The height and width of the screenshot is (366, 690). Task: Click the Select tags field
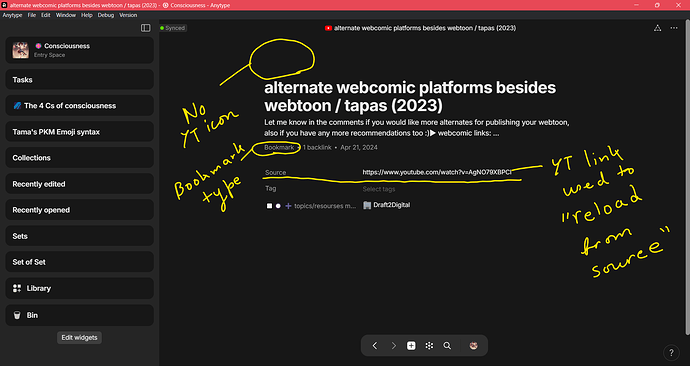click(379, 189)
